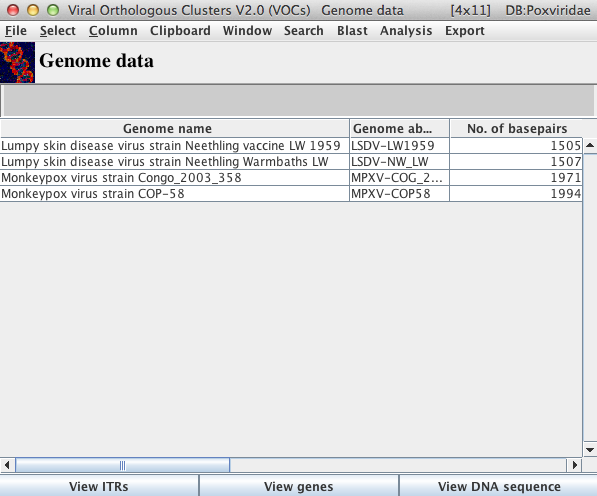
Task: Open the Blast menu
Action: coord(352,30)
